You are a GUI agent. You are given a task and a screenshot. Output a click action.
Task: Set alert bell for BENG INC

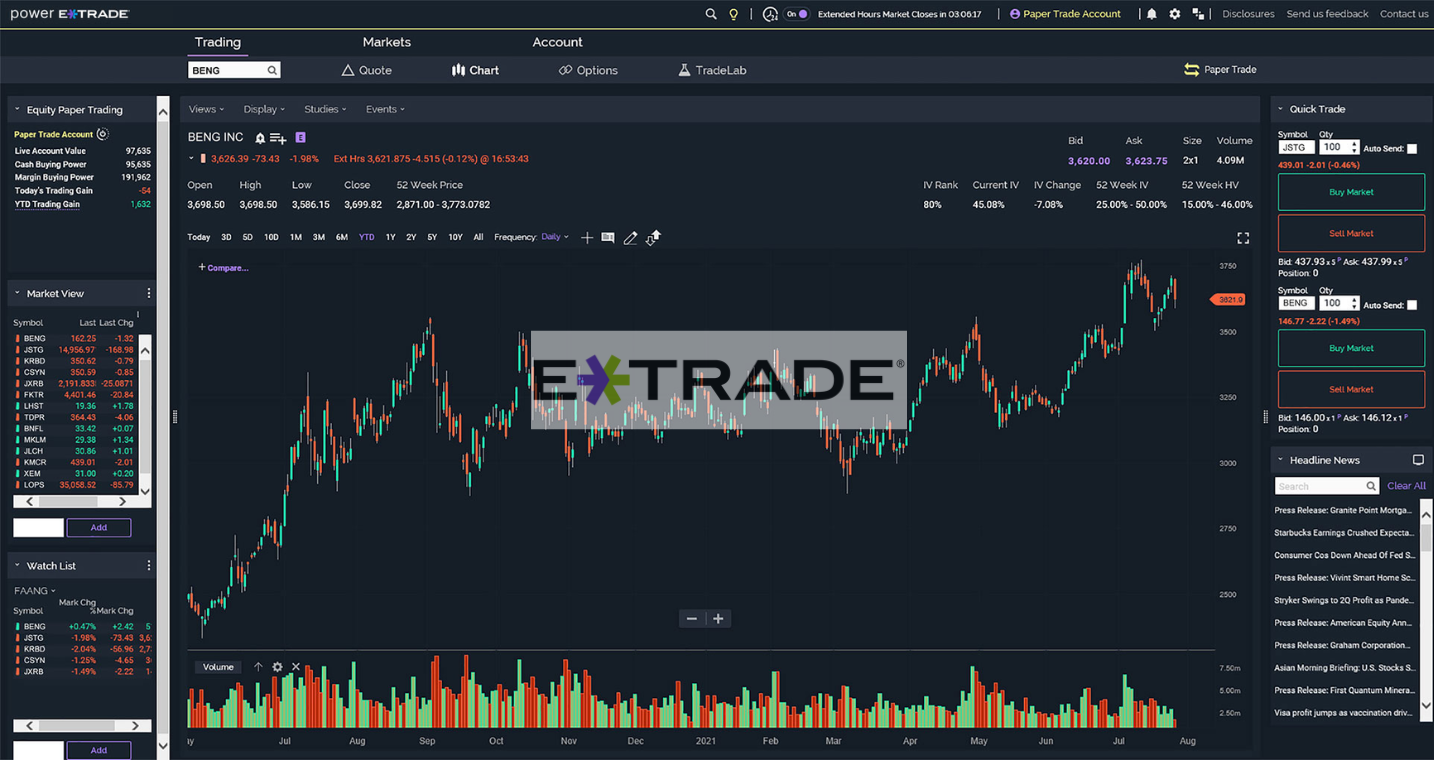pos(260,138)
